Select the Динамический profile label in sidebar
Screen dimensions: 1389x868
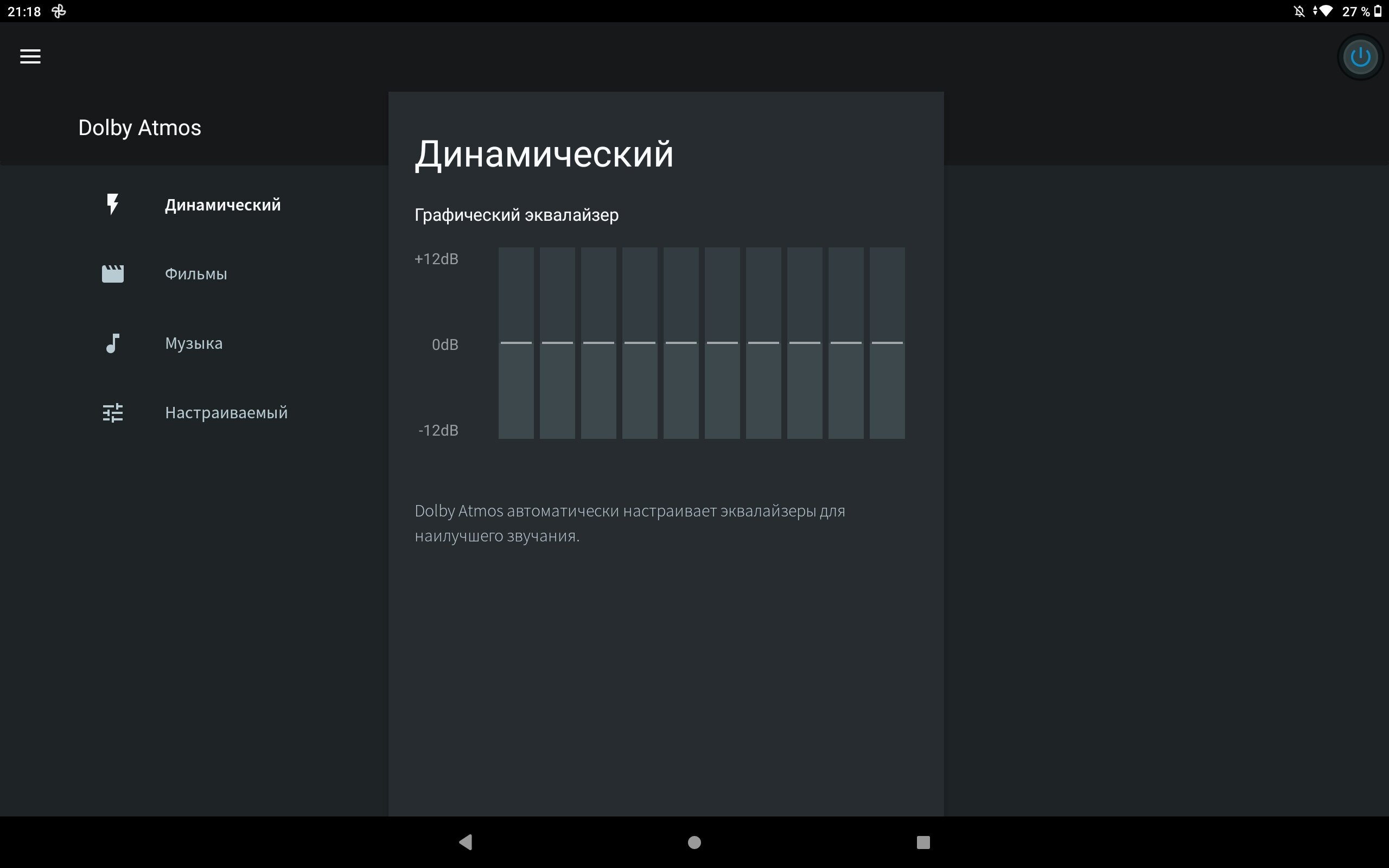pyautogui.click(x=222, y=205)
